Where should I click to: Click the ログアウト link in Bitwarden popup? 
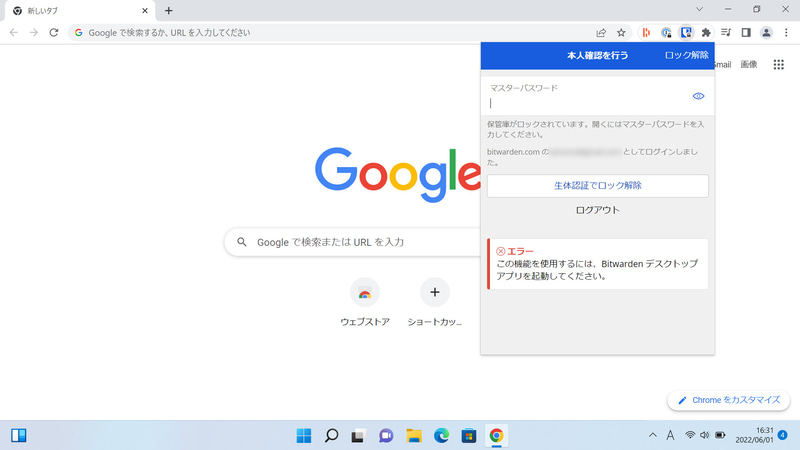coord(597,210)
